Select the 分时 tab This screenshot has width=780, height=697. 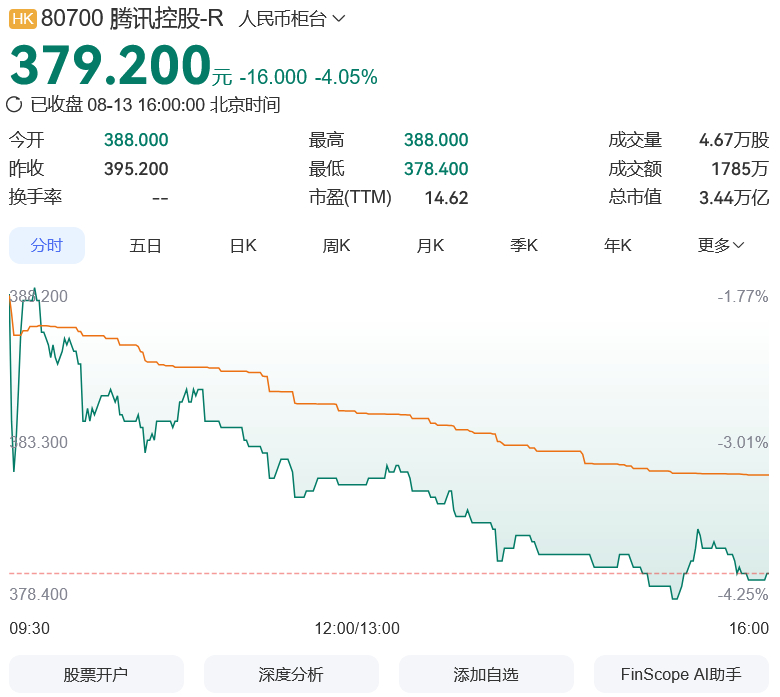tap(47, 245)
